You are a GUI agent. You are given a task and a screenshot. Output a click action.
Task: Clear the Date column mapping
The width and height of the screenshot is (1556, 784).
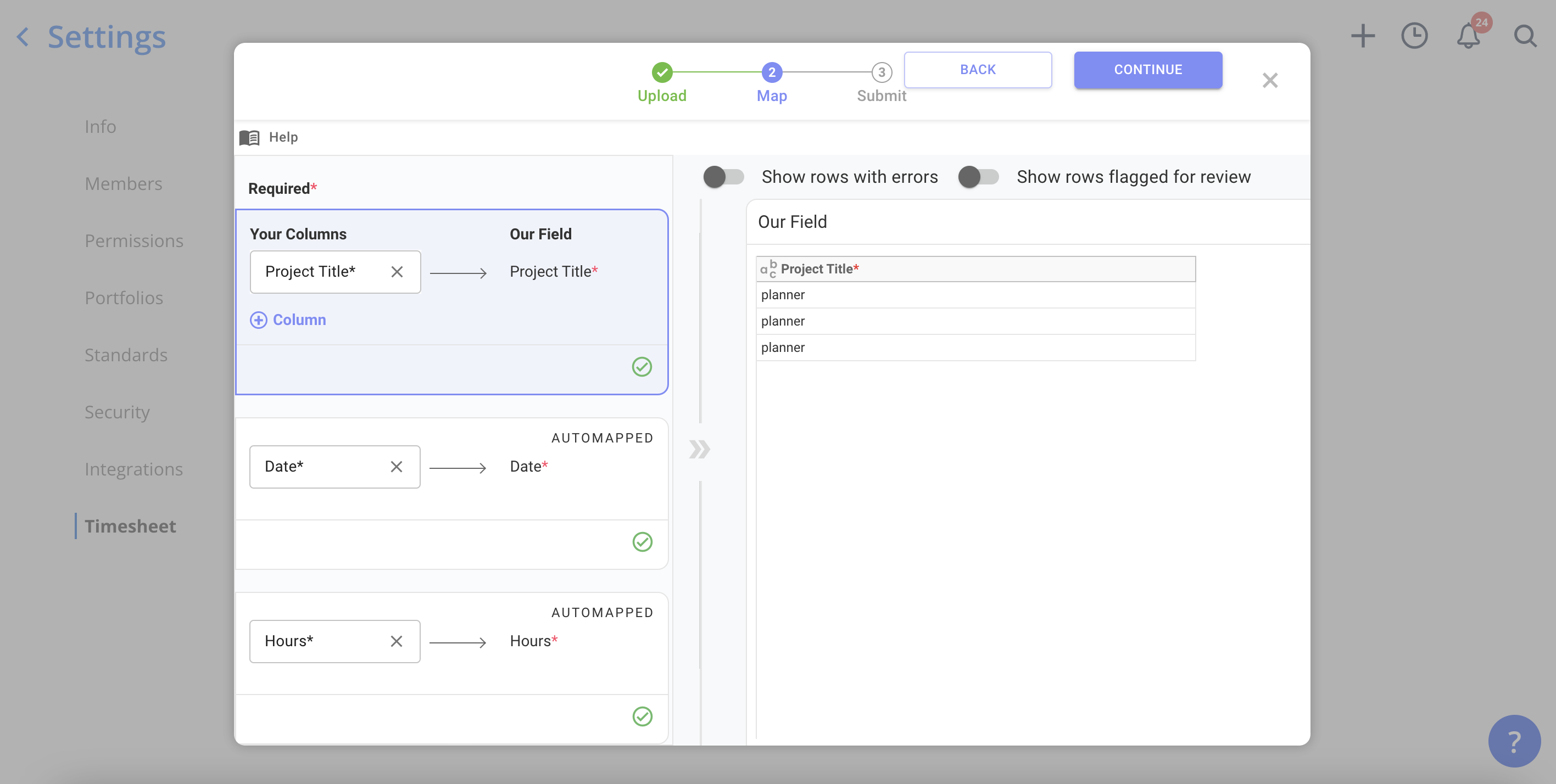pos(396,467)
